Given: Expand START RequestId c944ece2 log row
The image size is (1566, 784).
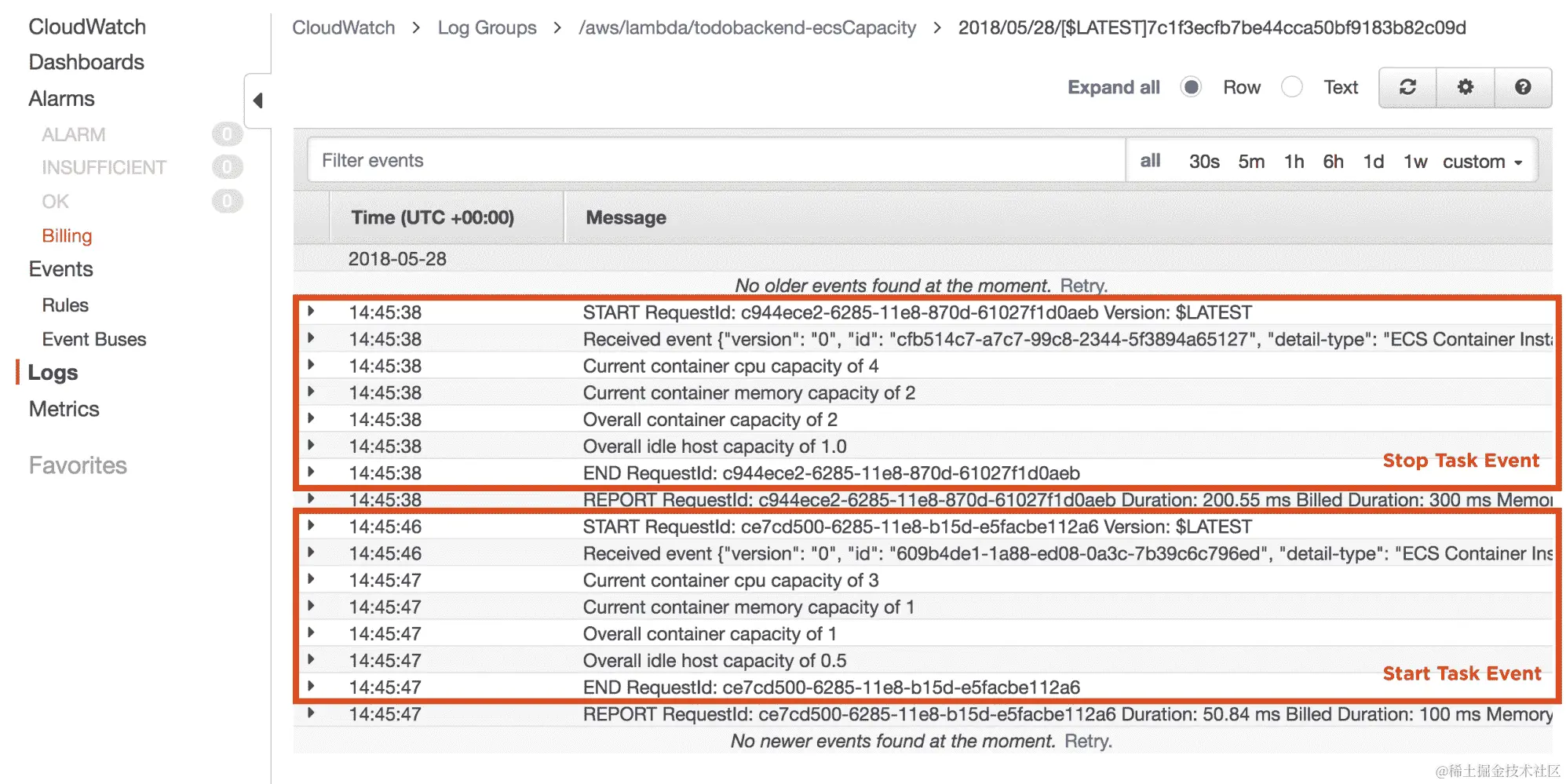Looking at the screenshot, I should (311, 312).
